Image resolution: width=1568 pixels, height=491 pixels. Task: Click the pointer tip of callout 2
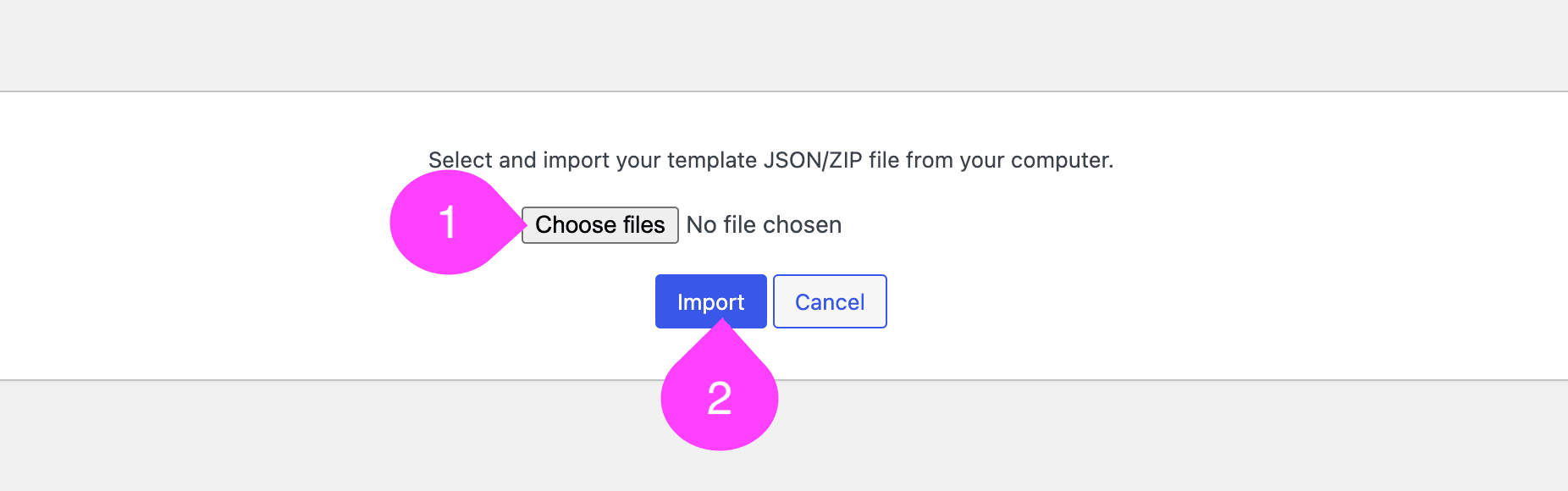tap(722, 323)
